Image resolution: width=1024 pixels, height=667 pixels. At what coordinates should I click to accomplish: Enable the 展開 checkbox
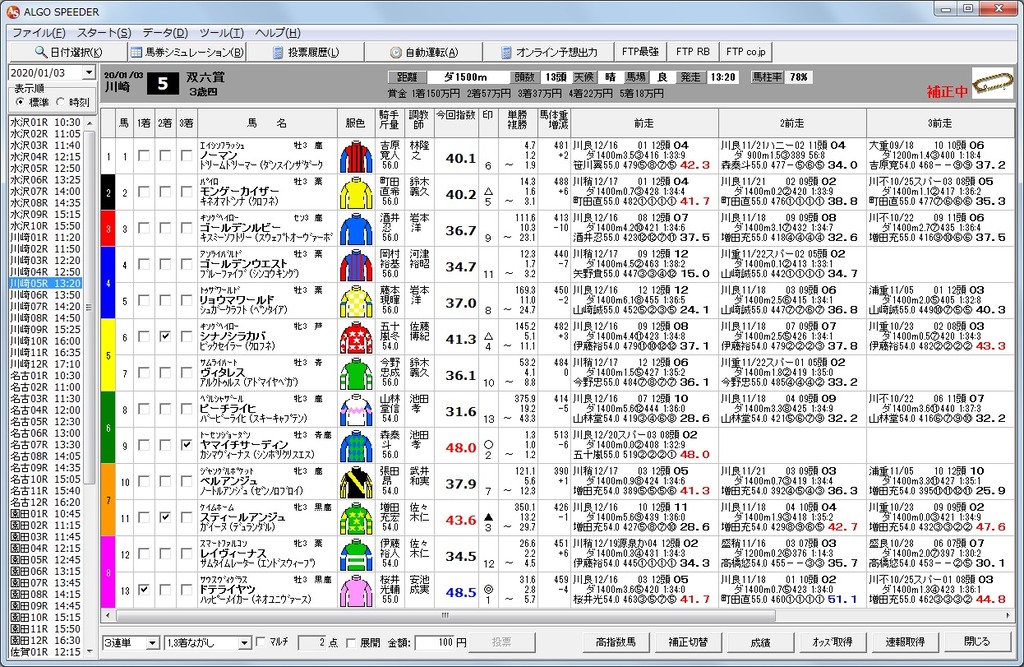point(351,643)
